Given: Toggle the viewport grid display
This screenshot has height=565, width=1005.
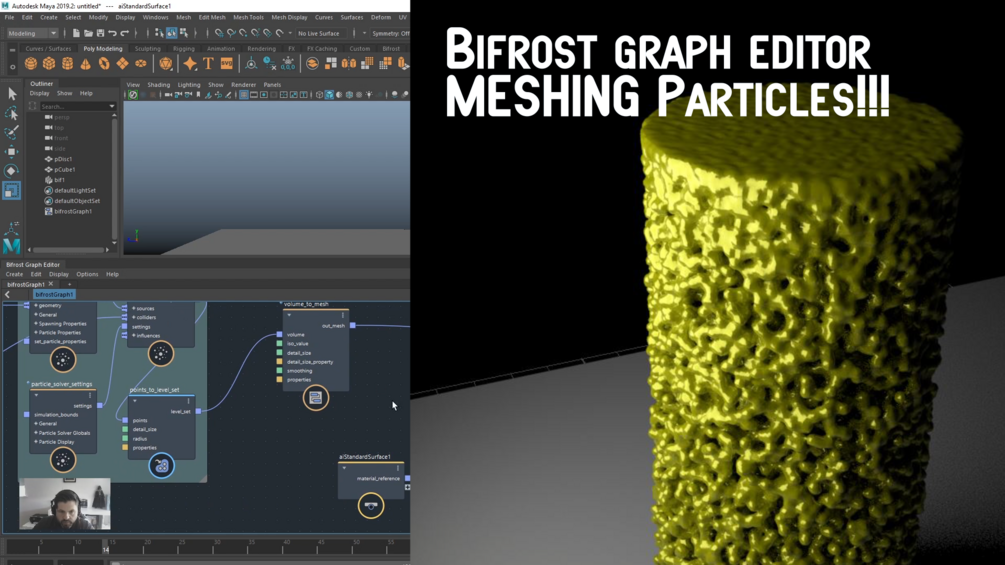Looking at the screenshot, I should 244,95.
